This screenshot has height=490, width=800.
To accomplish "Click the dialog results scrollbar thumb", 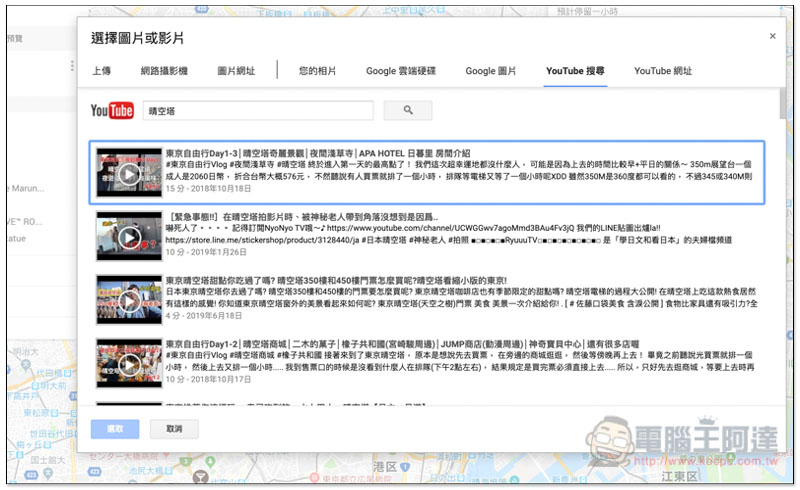I will click(x=782, y=104).
